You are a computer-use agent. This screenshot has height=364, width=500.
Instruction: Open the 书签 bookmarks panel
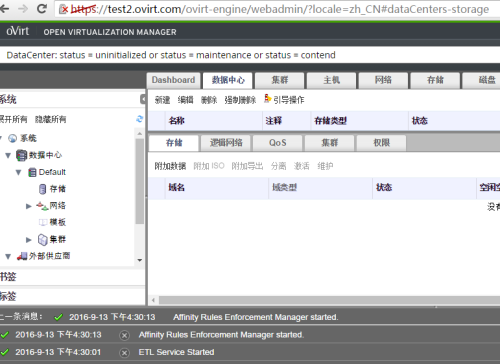tap(72, 277)
